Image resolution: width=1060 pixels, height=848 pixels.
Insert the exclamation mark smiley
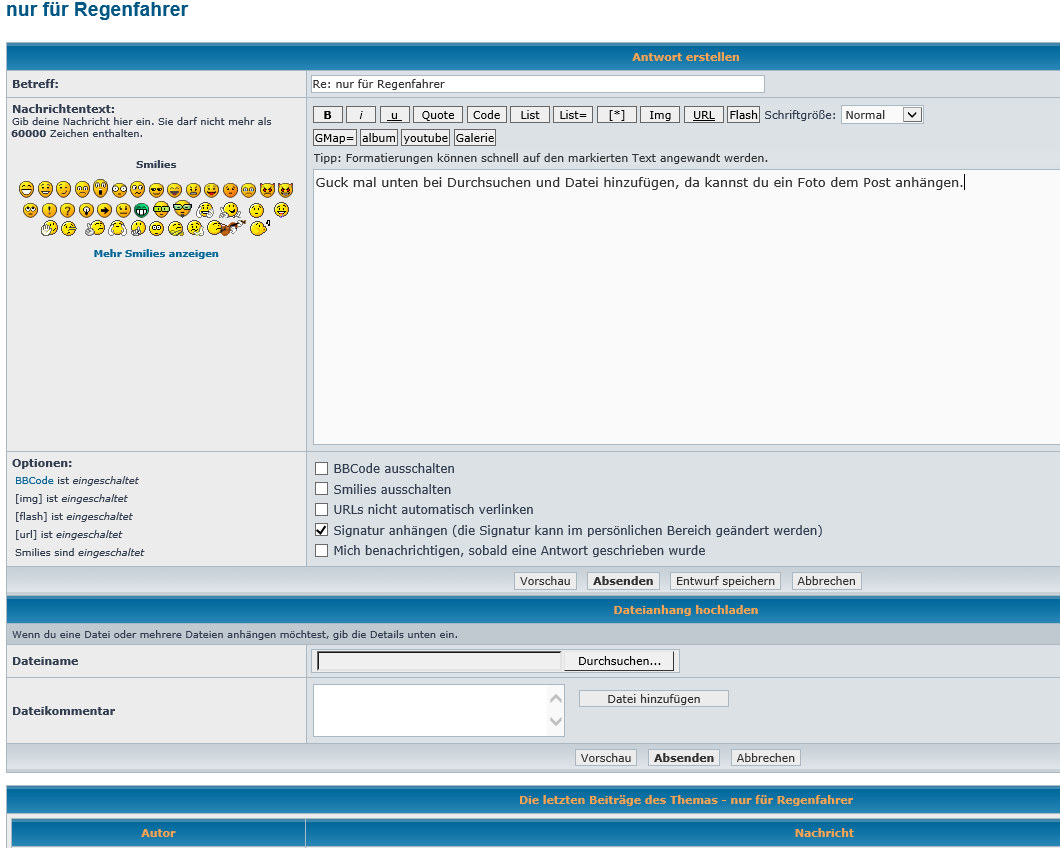[x=49, y=210]
